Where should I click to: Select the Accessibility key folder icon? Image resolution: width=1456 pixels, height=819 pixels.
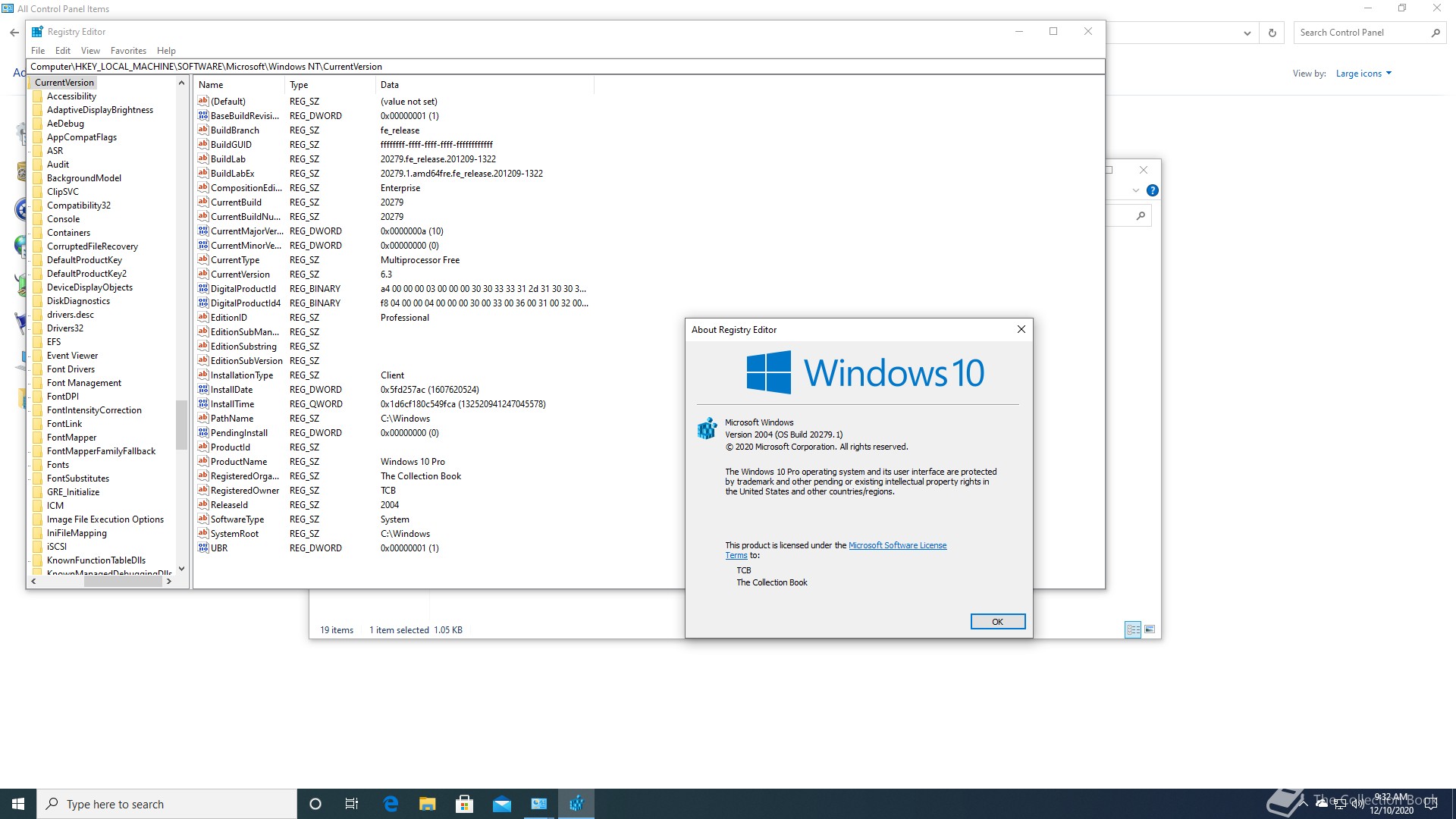click(37, 96)
